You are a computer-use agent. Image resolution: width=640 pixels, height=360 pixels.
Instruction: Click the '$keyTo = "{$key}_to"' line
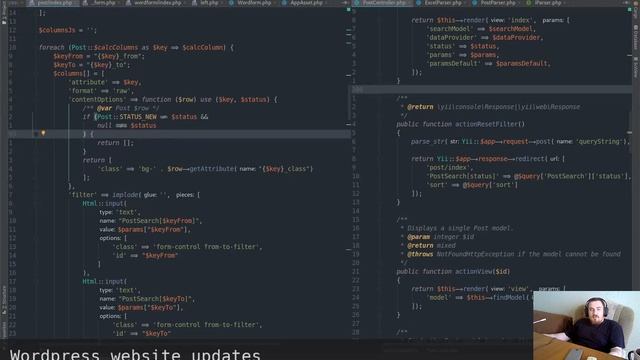tap(91, 65)
